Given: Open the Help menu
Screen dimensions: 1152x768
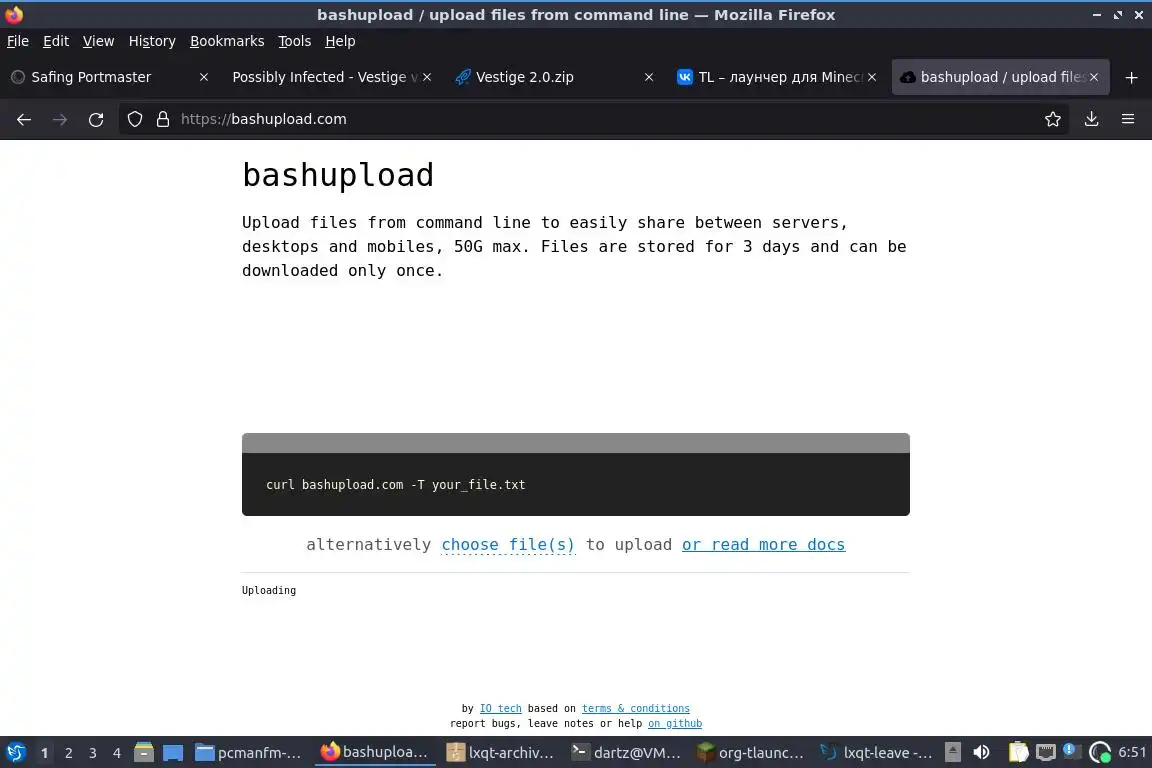Looking at the screenshot, I should (x=340, y=41).
